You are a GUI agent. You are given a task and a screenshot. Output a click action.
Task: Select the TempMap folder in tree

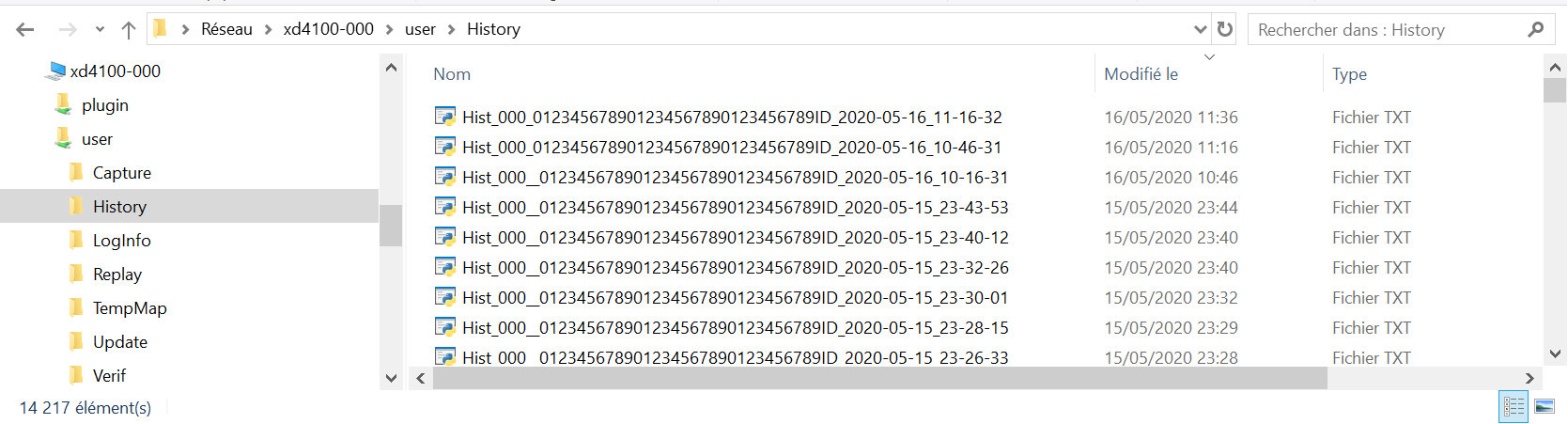[x=129, y=308]
